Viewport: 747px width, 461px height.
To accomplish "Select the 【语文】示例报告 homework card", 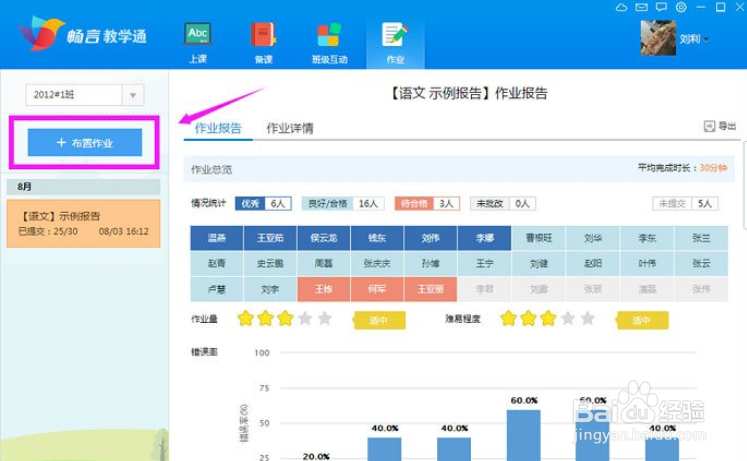I will pyautogui.click(x=83, y=224).
